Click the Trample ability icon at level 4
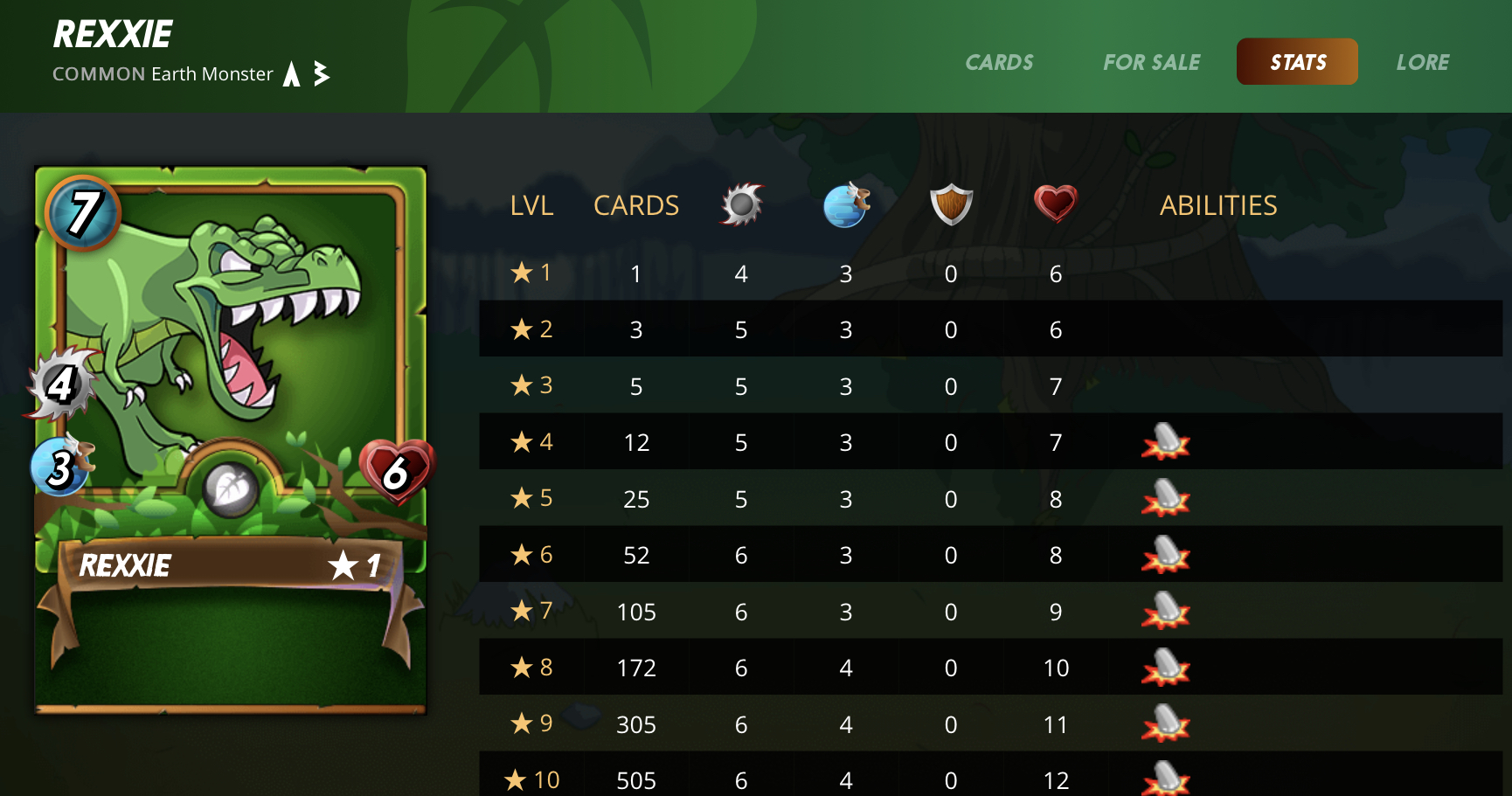This screenshot has width=1512, height=796. [x=1166, y=441]
